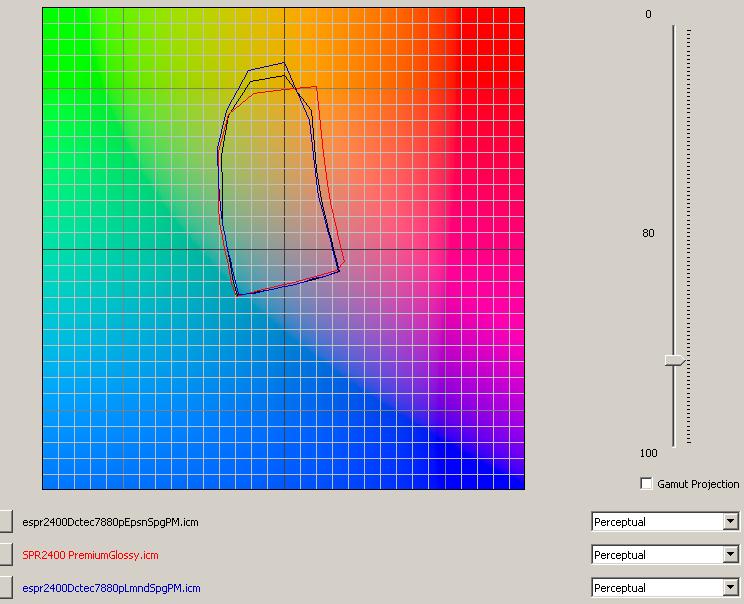Click the 100 label on lightness scale
This screenshot has height=604, width=744.
[648, 453]
